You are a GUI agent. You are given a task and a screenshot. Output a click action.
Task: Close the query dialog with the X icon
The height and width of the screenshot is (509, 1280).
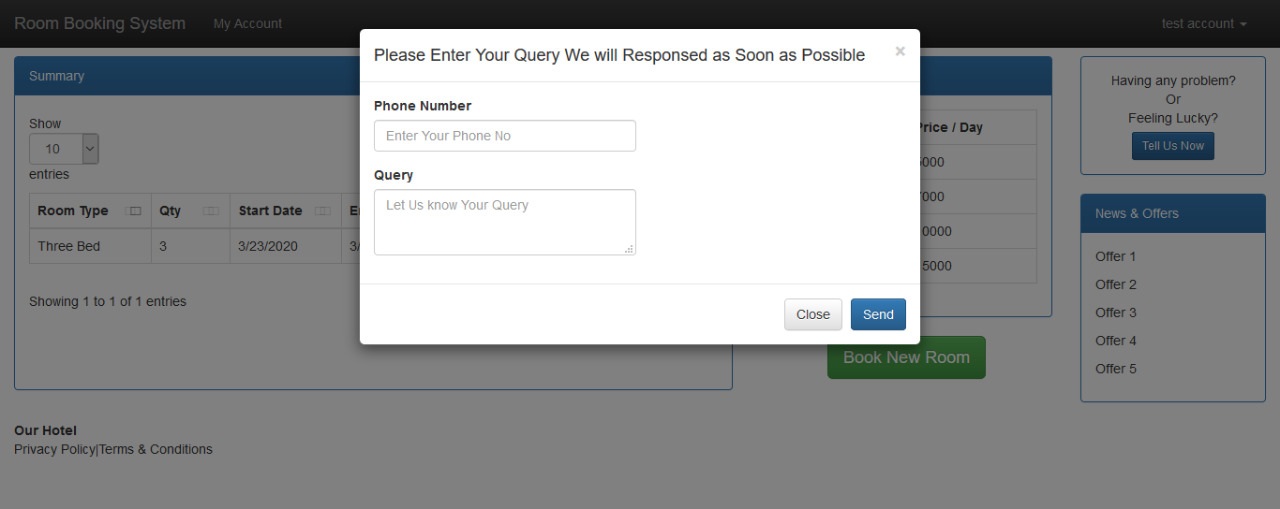(x=900, y=51)
